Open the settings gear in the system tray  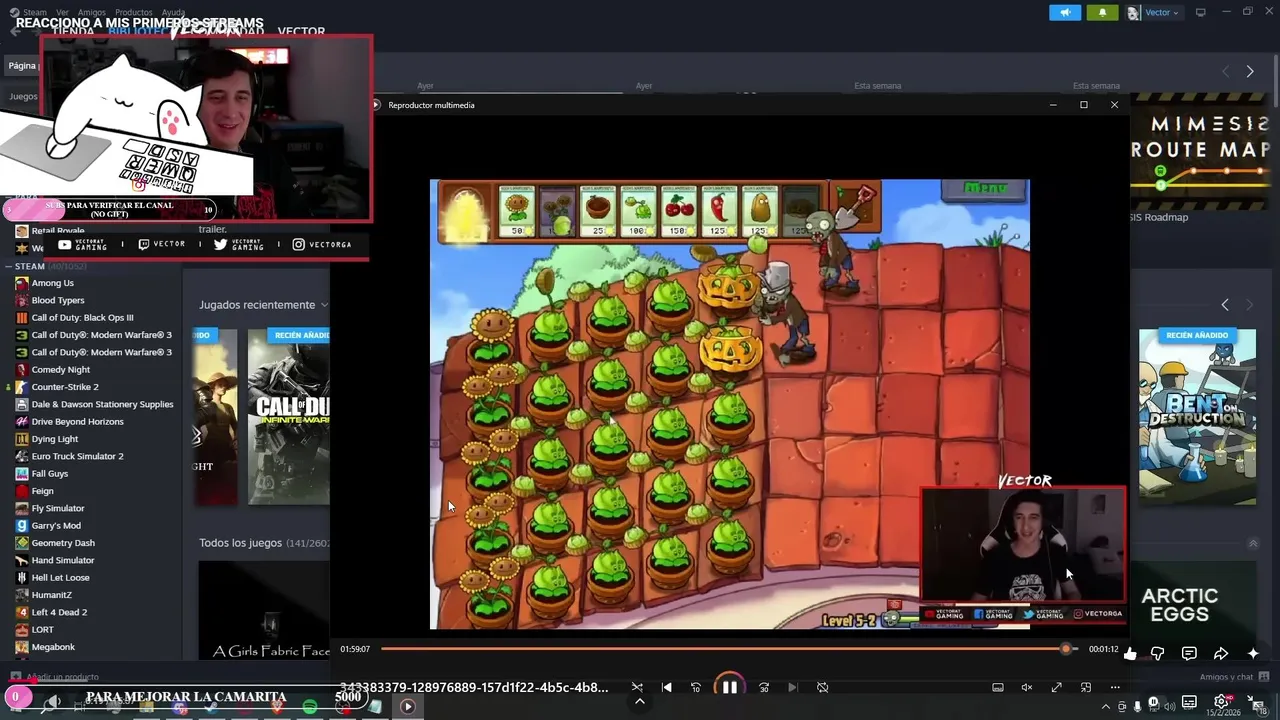tap(1221, 701)
